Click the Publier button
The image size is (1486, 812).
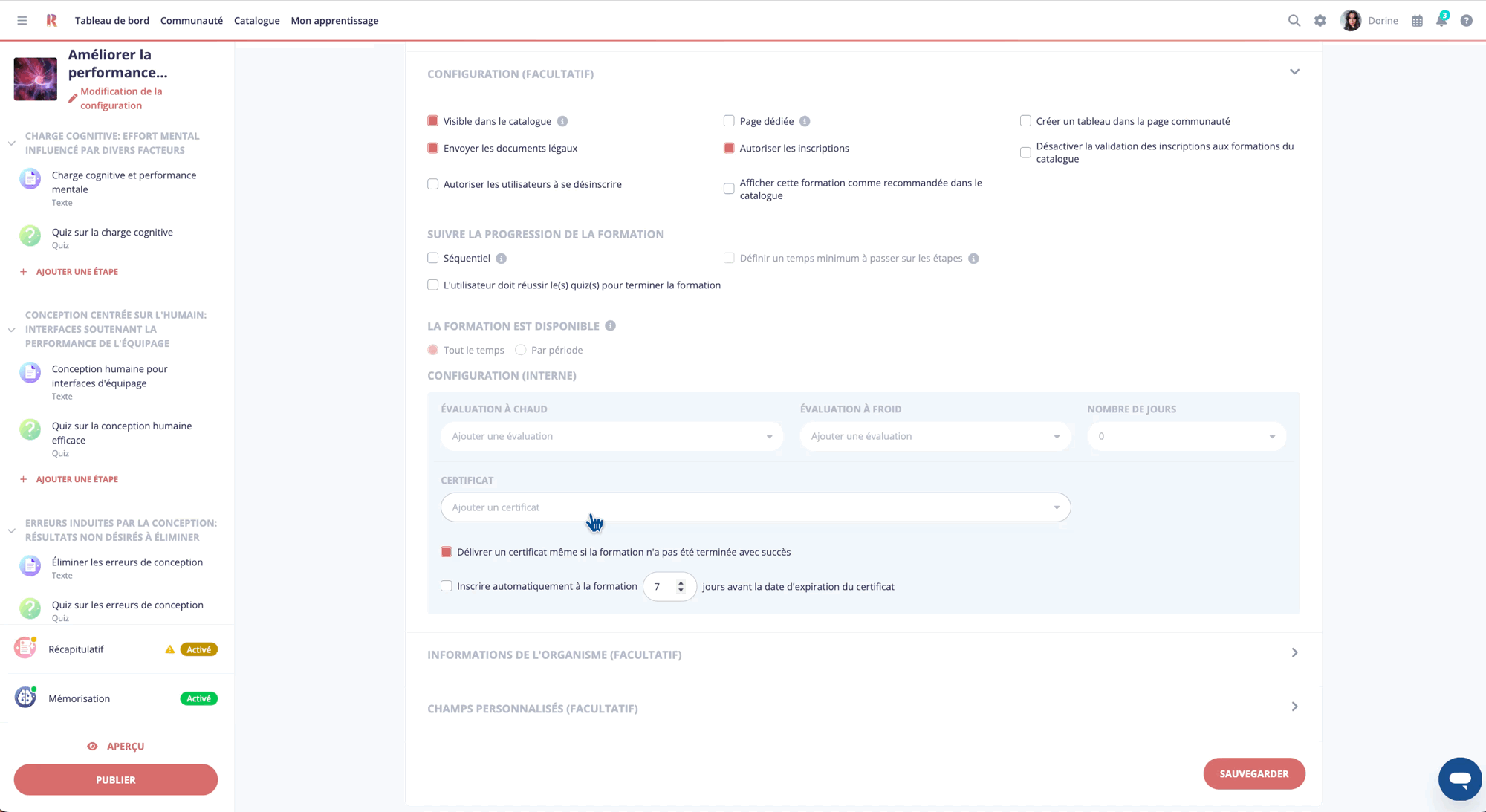[115, 779]
